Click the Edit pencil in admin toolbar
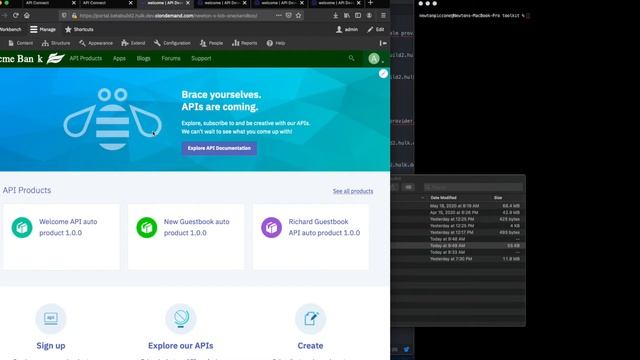The height and width of the screenshot is (360, 640). point(376,29)
